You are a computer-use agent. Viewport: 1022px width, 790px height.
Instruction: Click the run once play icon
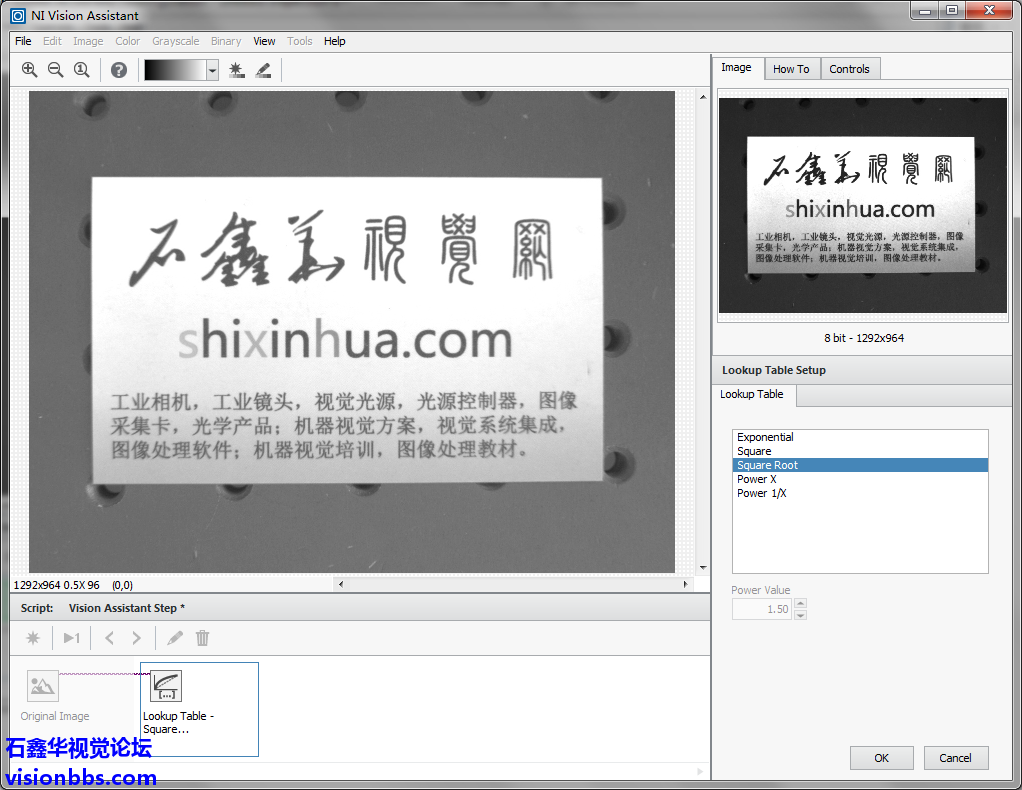pyautogui.click(x=71, y=638)
